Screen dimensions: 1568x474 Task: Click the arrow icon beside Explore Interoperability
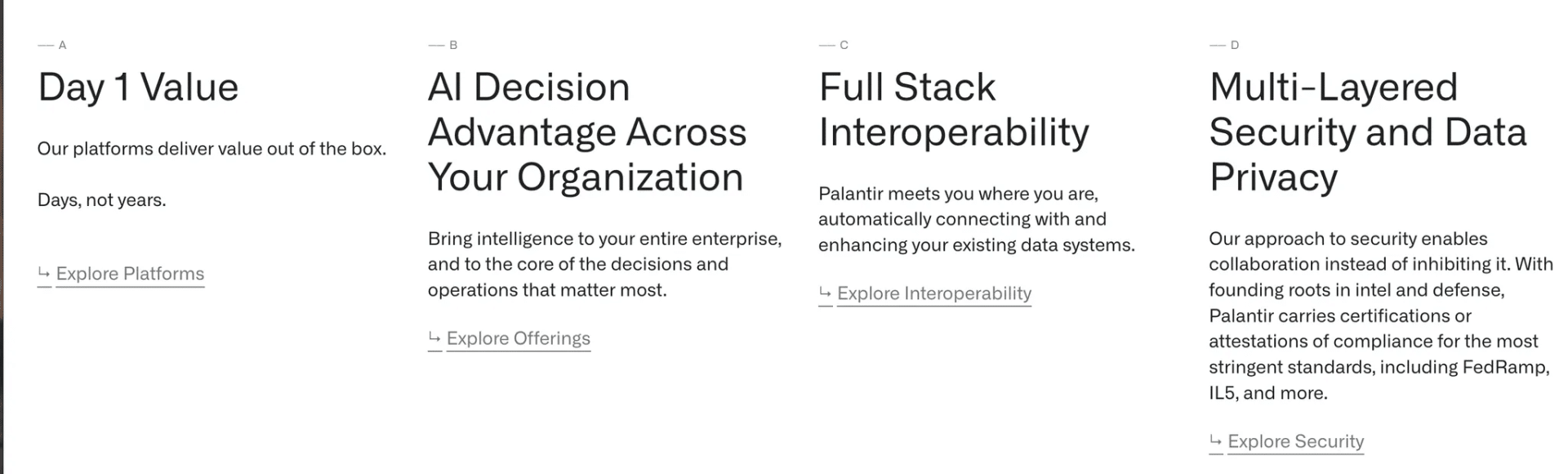(x=825, y=293)
